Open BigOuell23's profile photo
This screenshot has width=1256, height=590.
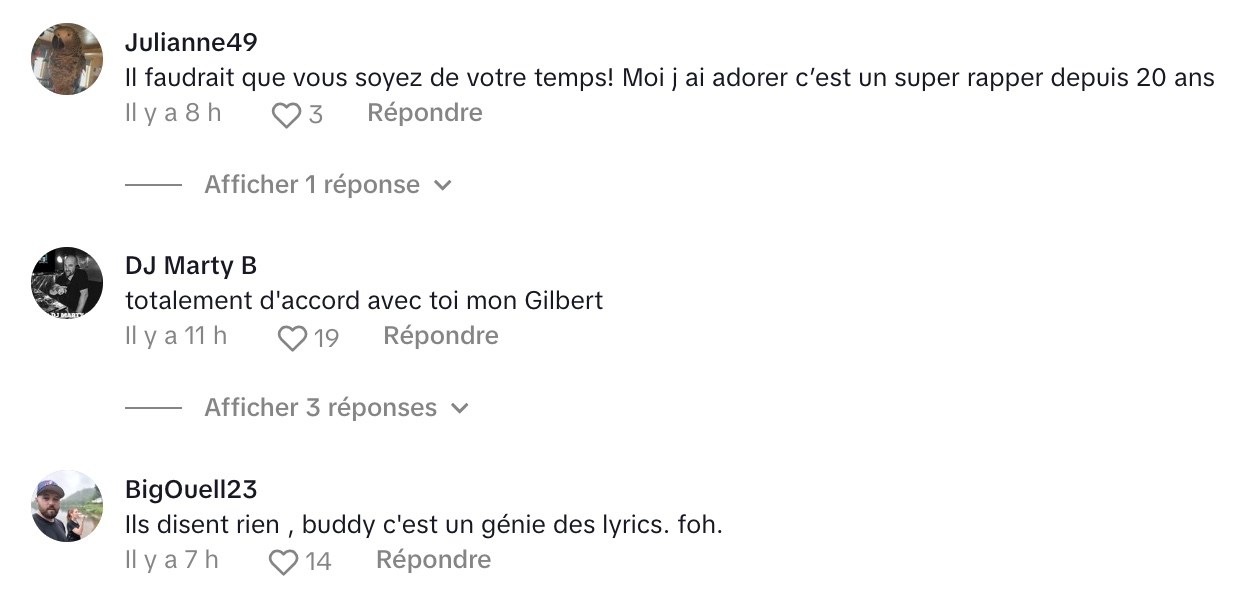[x=67, y=506]
